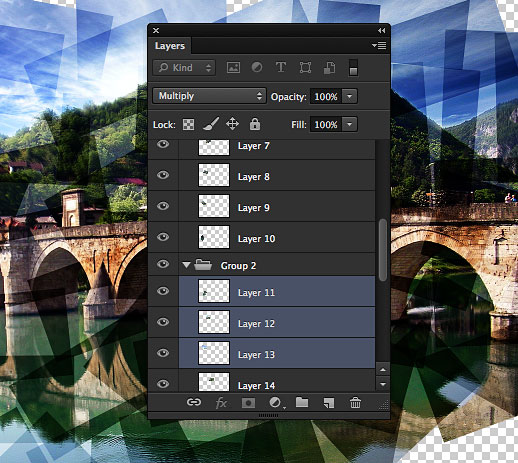This screenshot has height=463, width=518.
Task: Select Layer 14 by its name
Action: pyautogui.click(x=256, y=386)
